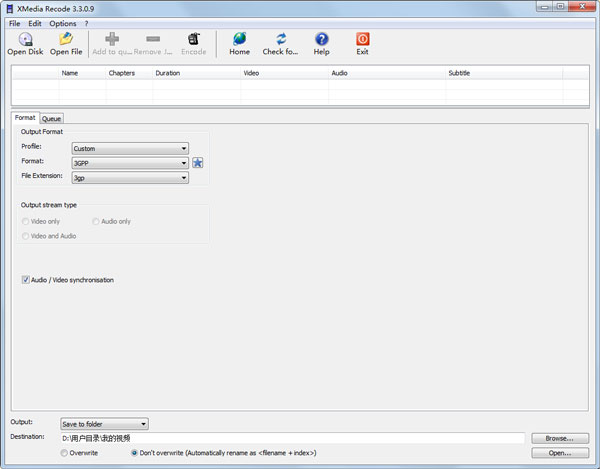Expand the Profile dropdown showing Custom
The width and height of the screenshot is (600, 469).
point(130,148)
